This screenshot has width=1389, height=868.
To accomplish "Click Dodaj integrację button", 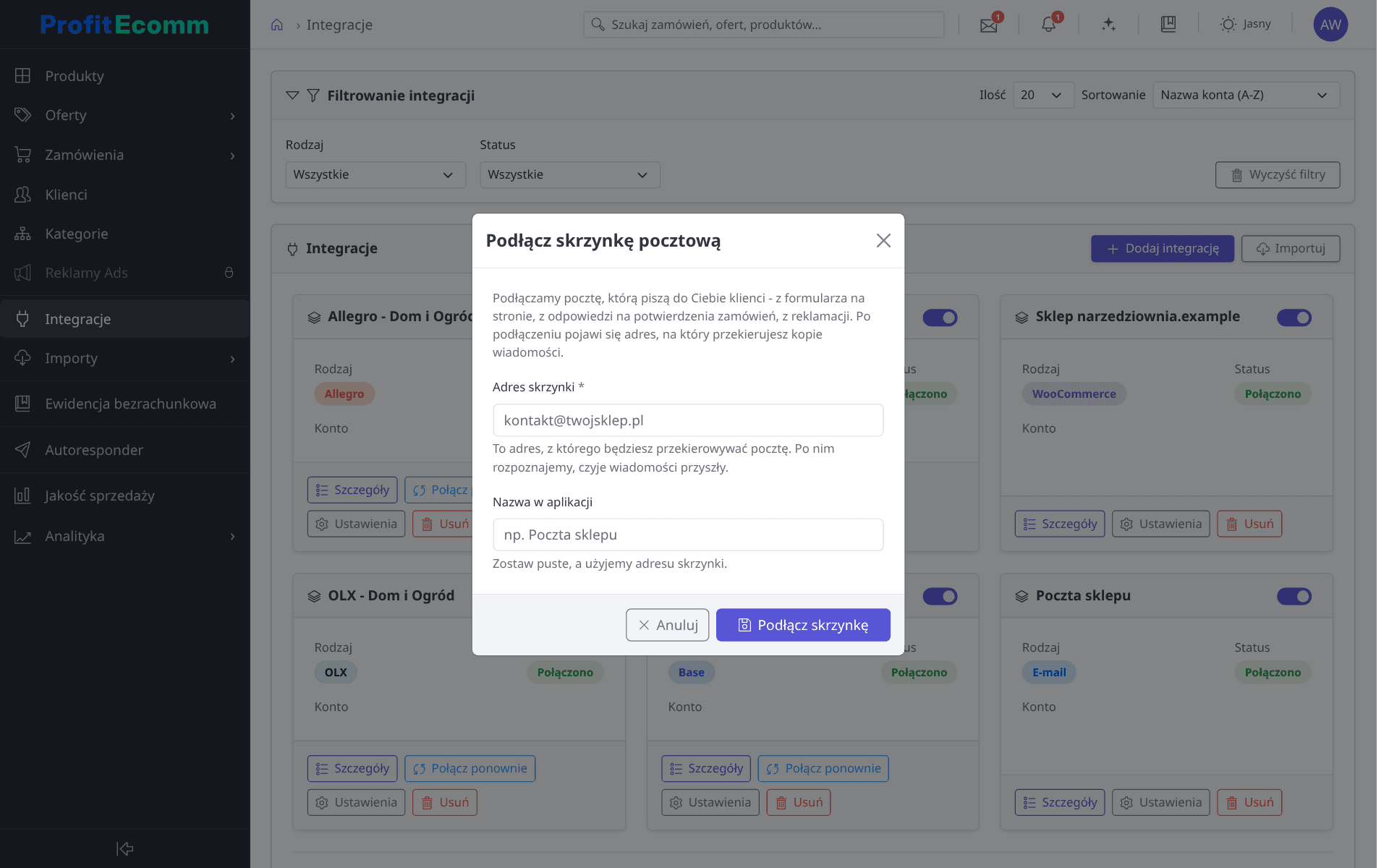I will (x=1163, y=249).
